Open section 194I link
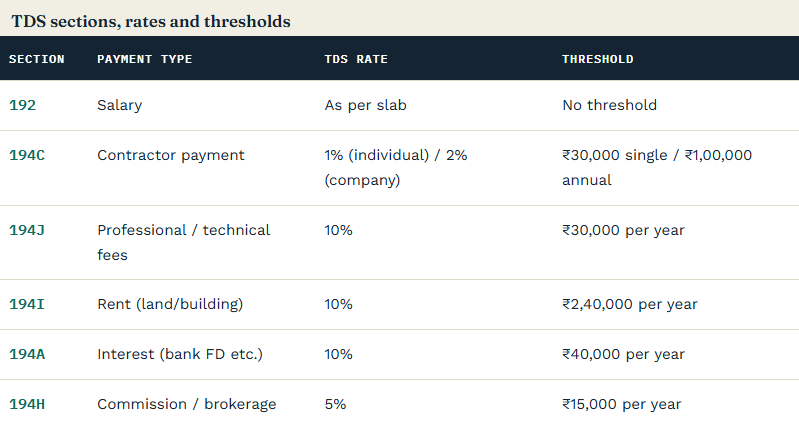 click(27, 304)
